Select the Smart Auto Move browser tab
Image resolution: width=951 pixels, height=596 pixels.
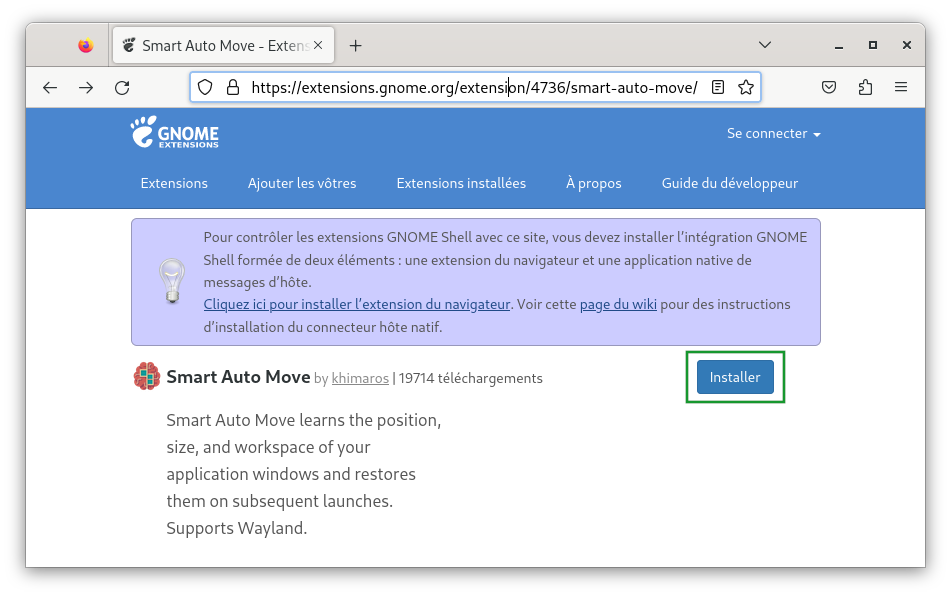click(x=223, y=45)
